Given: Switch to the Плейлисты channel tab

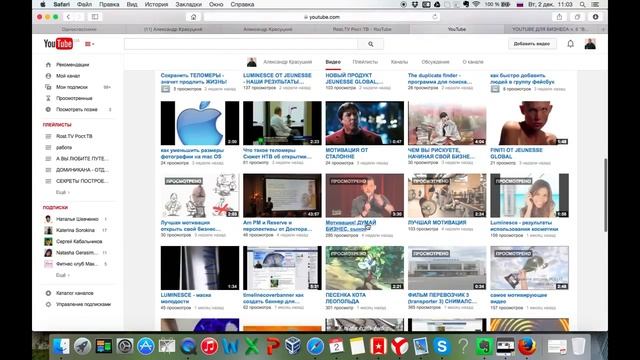Looking at the screenshot, I should [x=365, y=62].
